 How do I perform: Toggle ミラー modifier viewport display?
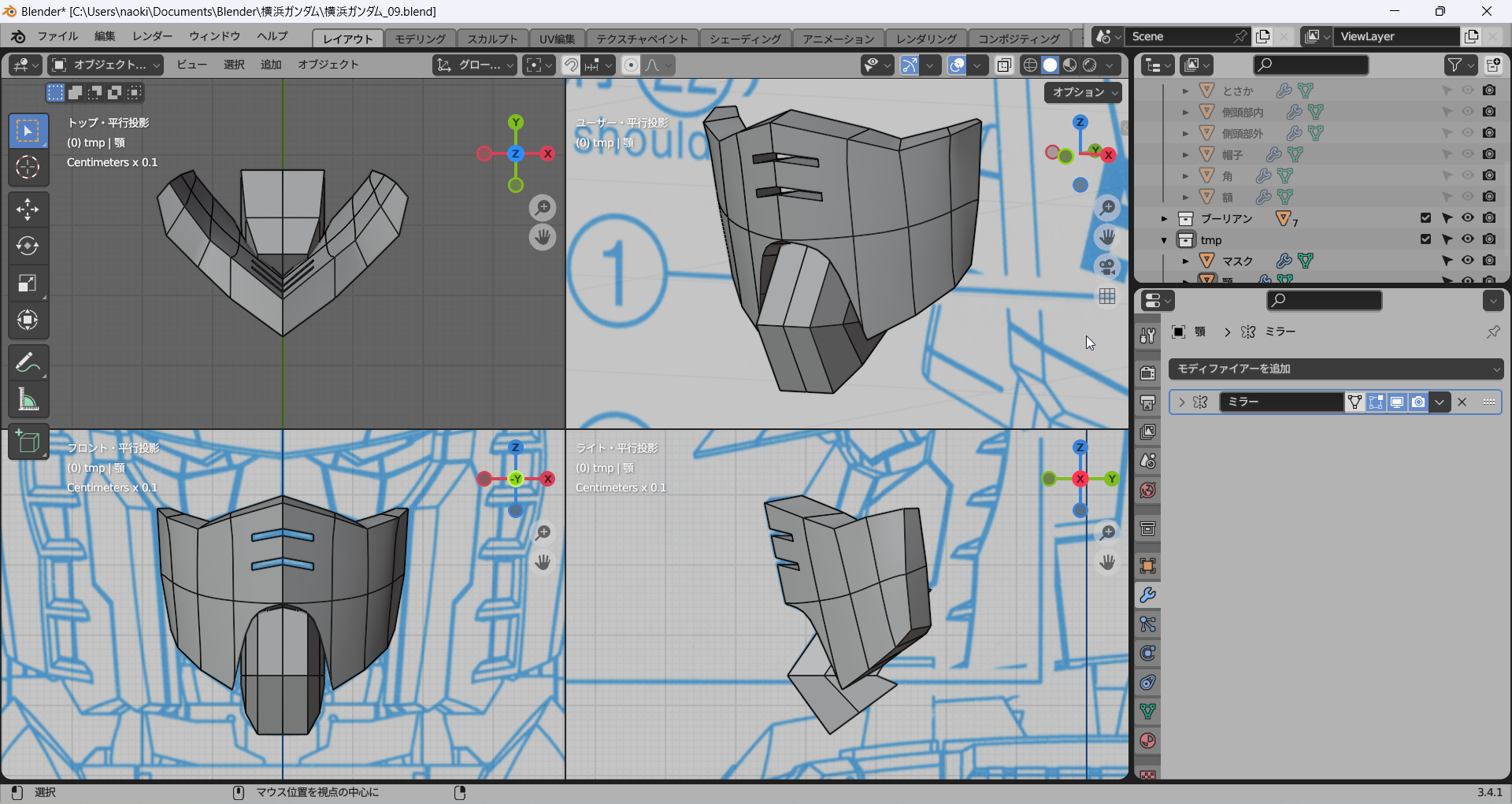click(1397, 402)
